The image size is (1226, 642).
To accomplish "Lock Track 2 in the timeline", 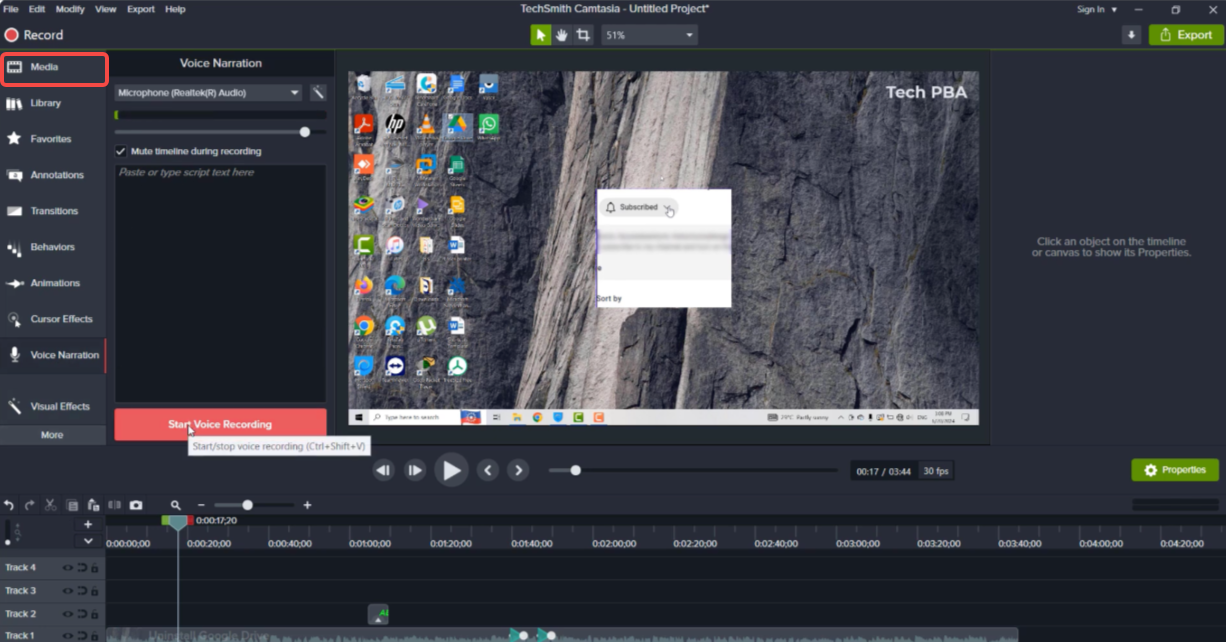I will coord(94,613).
